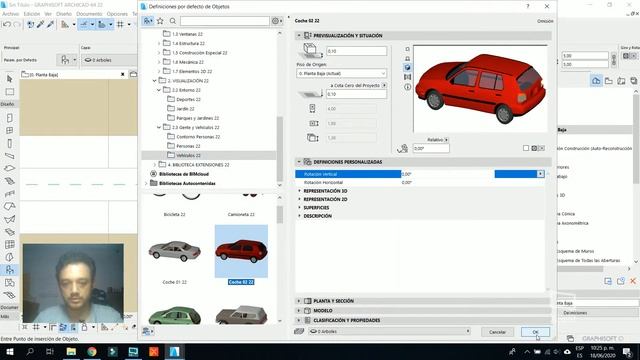Select the Column tool in toolbox

(9, 143)
